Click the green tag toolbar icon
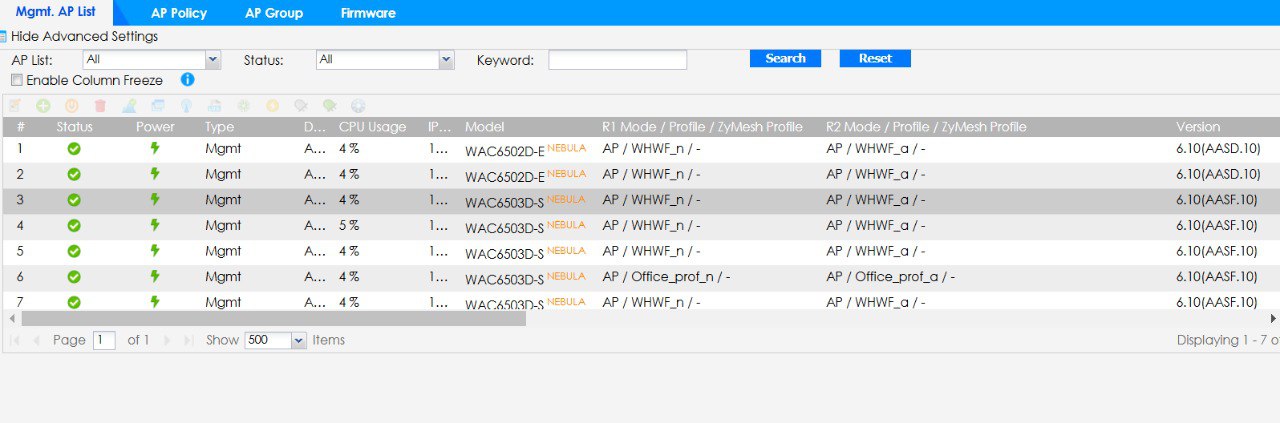The image size is (1280, 423). pyautogui.click(x=329, y=105)
